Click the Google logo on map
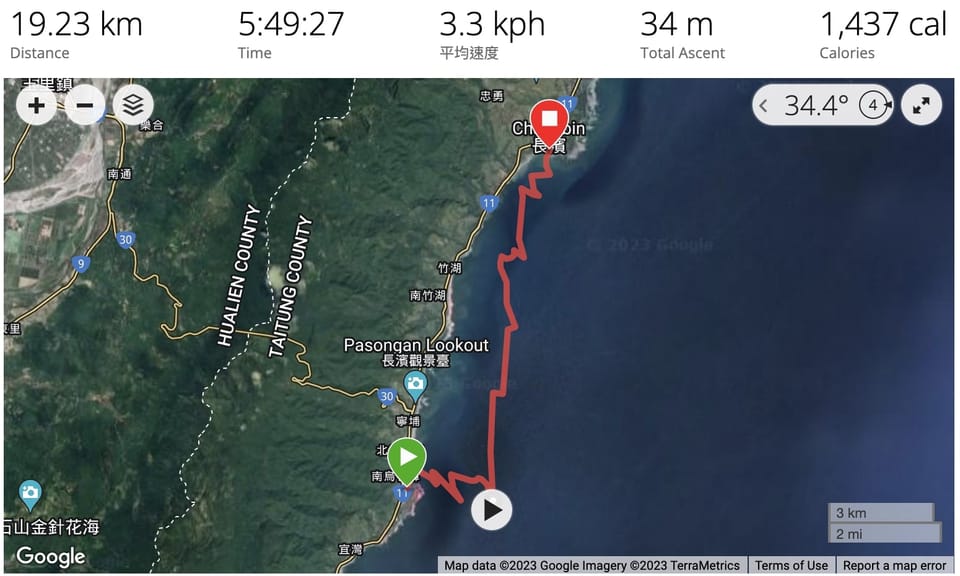 pos(51,556)
